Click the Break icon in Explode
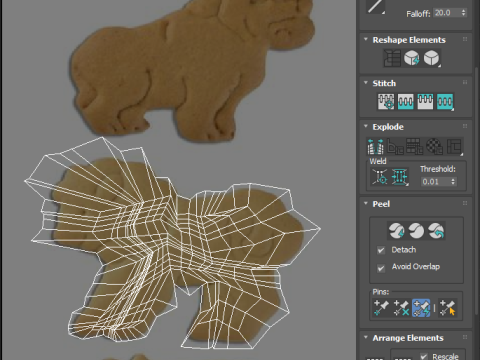This screenshot has height=360, width=480. point(375,147)
